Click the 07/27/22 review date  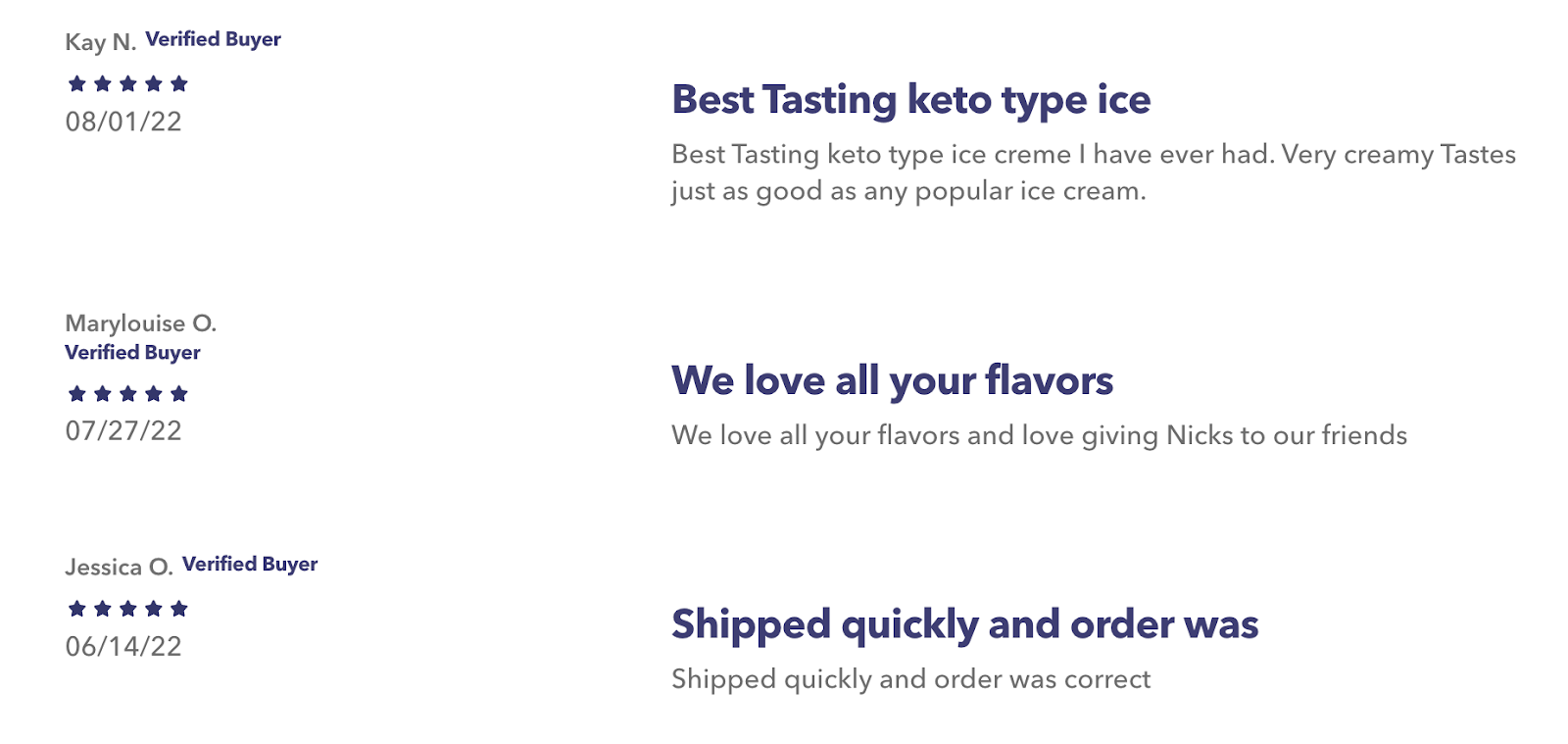123,431
